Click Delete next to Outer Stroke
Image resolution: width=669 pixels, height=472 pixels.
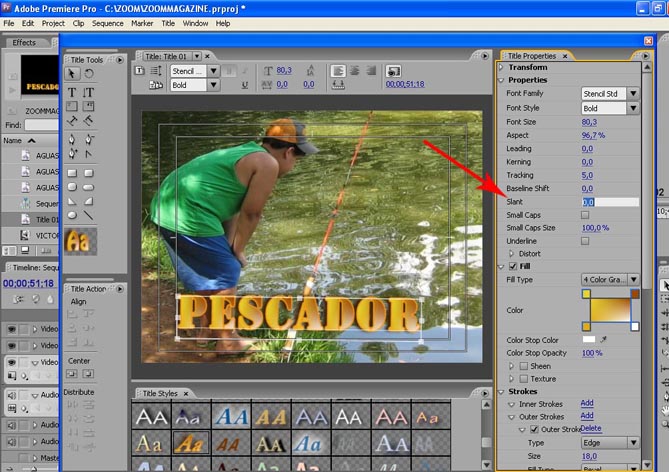591,428
